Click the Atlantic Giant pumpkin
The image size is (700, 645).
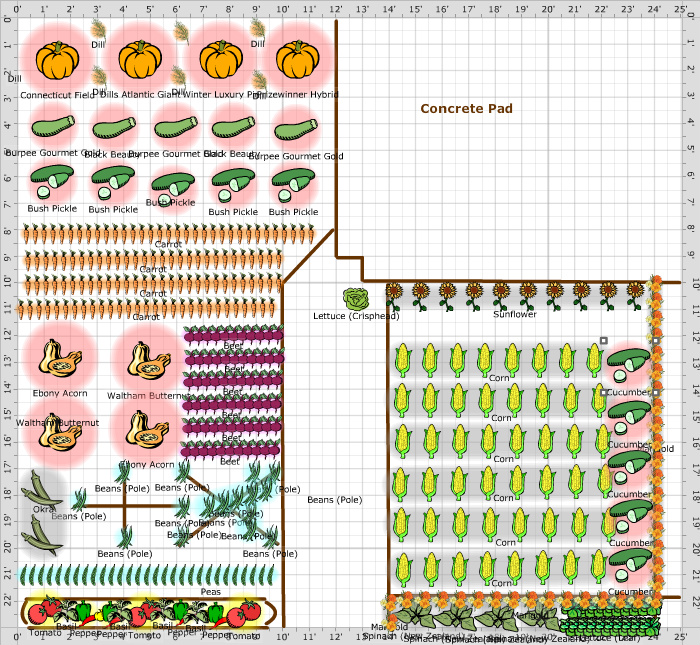pos(141,60)
